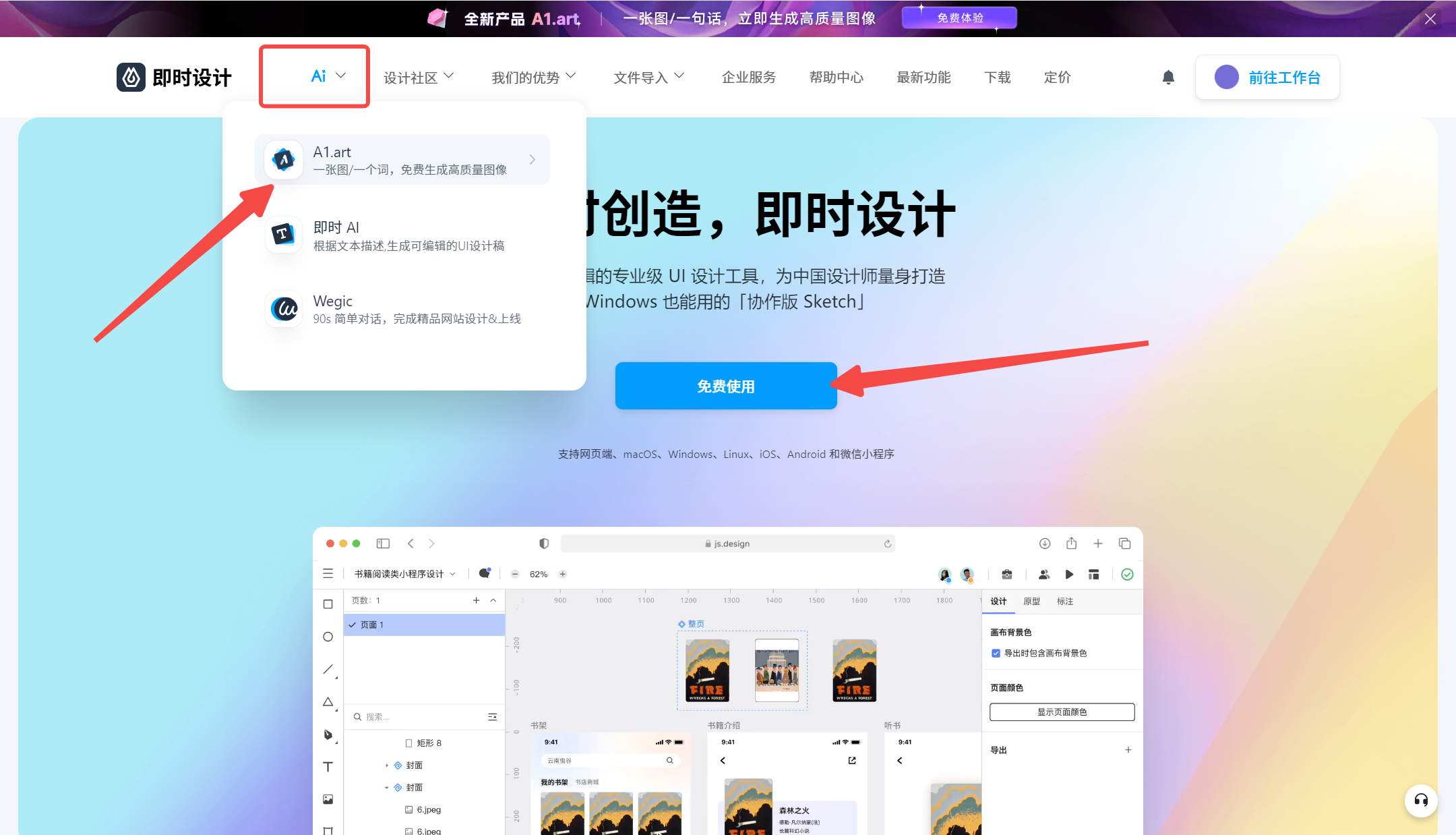Image resolution: width=1456 pixels, height=835 pixels.
Task: Click the browser share icon
Action: 1072,544
